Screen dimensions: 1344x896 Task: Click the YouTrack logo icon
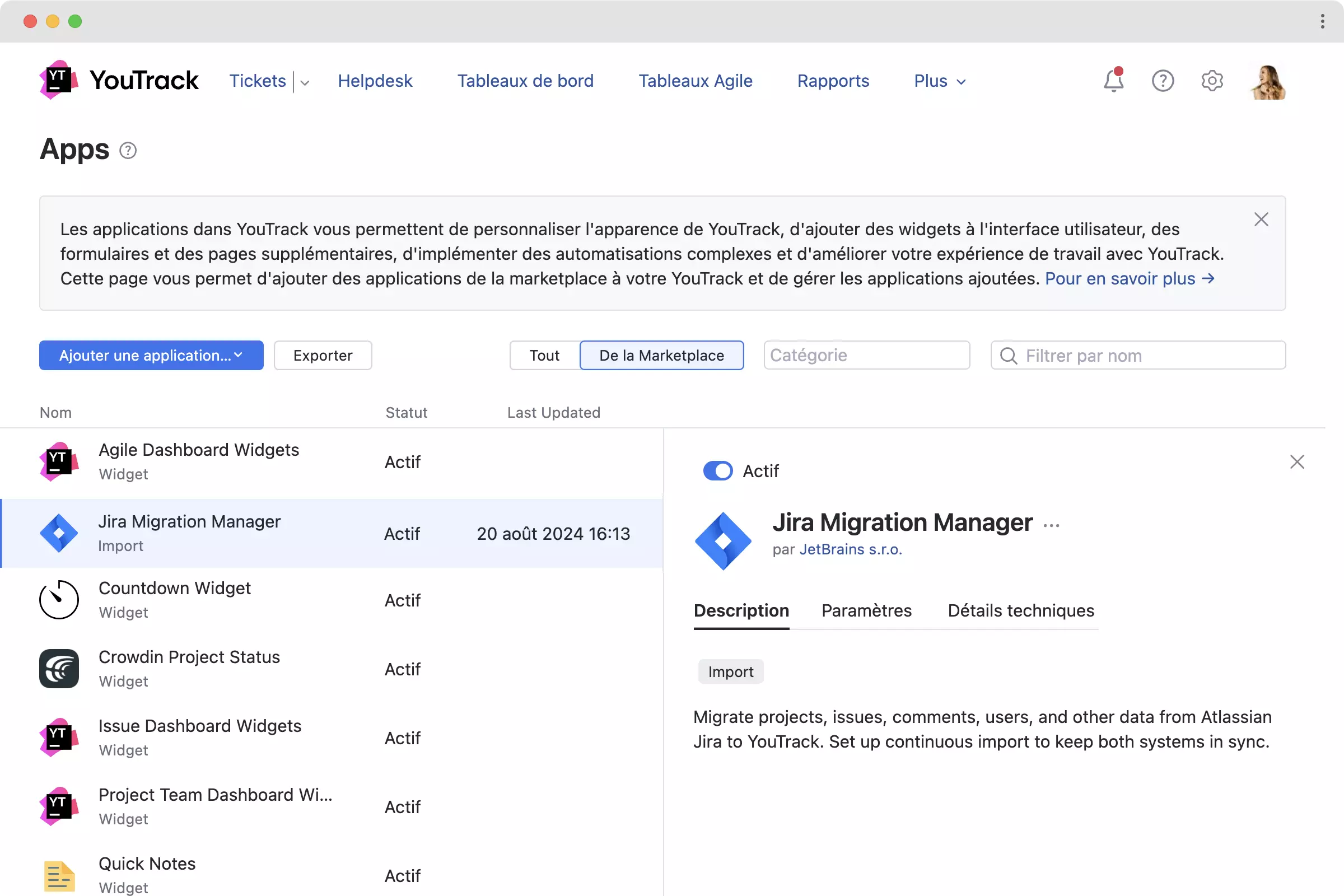click(x=59, y=80)
